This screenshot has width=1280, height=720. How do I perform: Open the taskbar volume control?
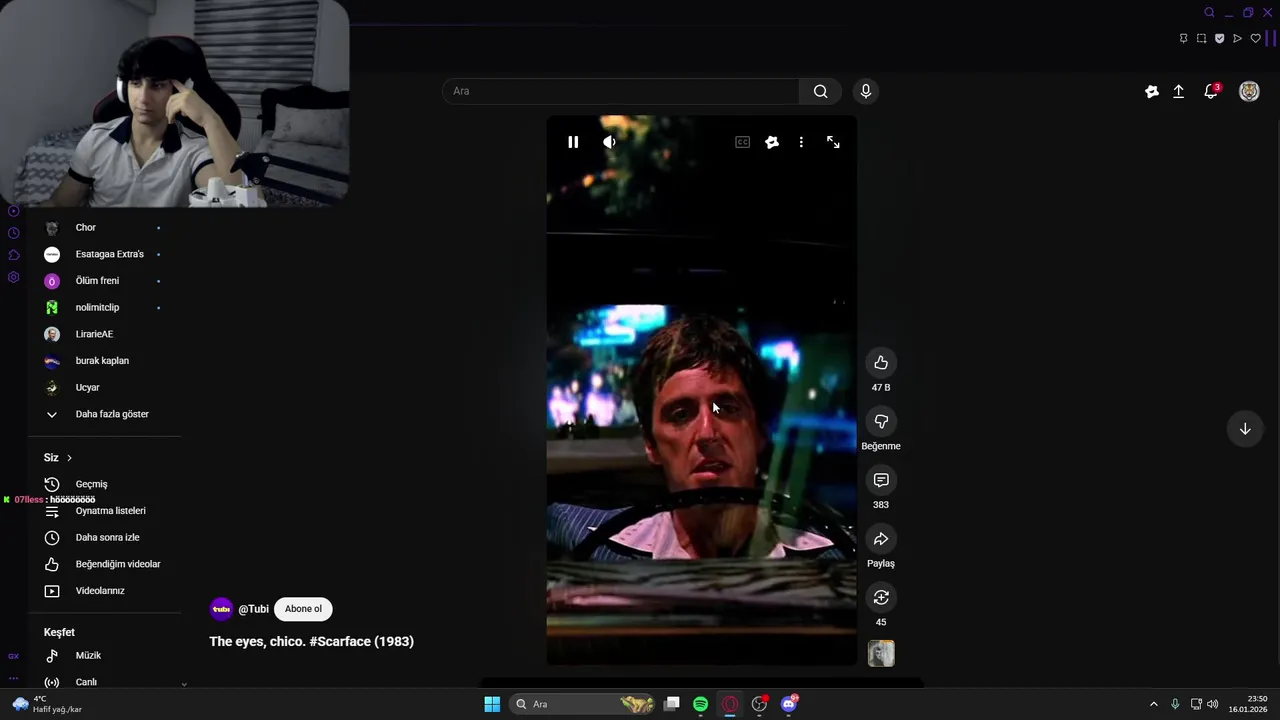pos(1213,704)
